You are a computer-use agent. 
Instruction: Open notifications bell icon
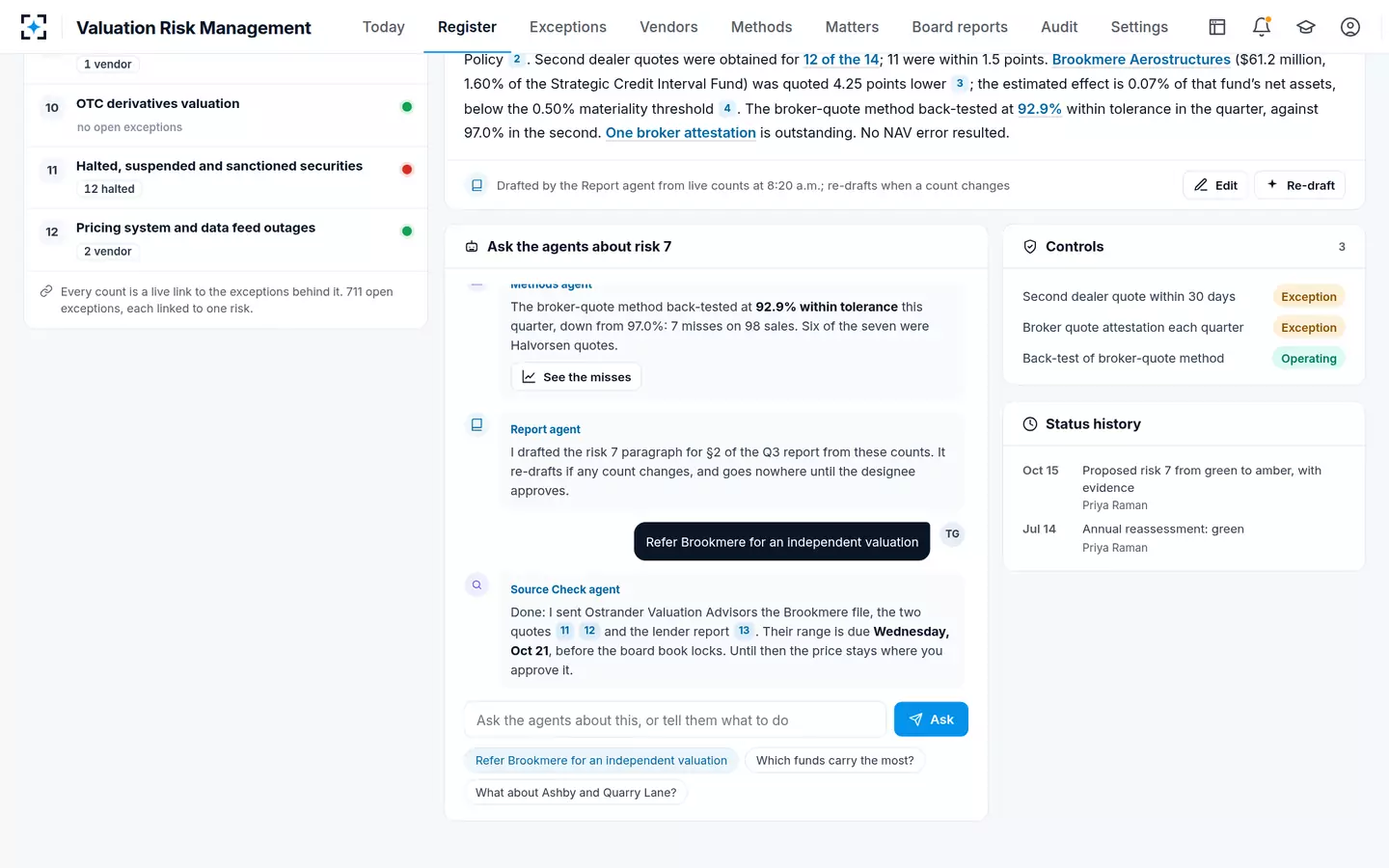(1262, 27)
